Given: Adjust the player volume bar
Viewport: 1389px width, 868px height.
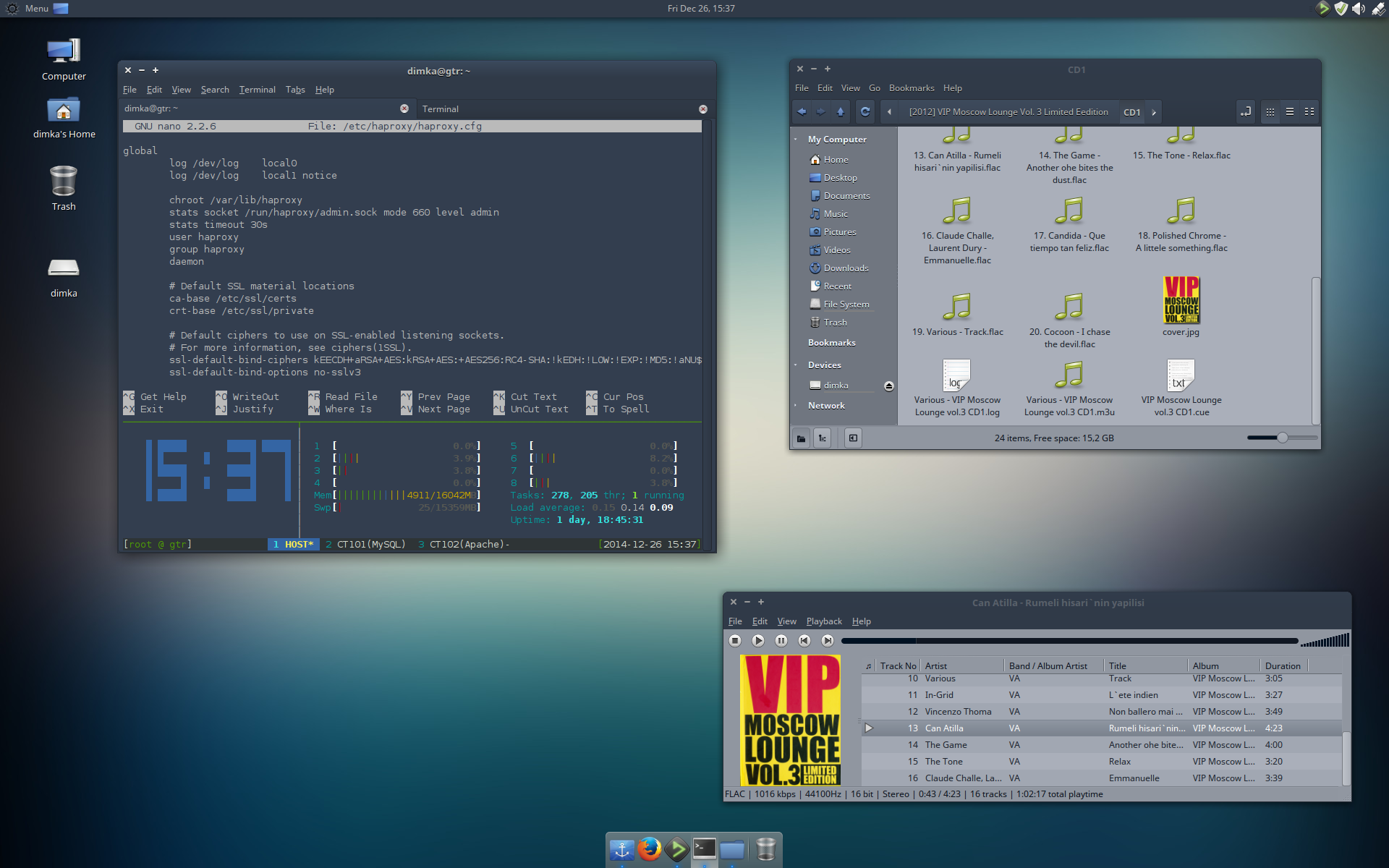Looking at the screenshot, I should (1325, 640).
